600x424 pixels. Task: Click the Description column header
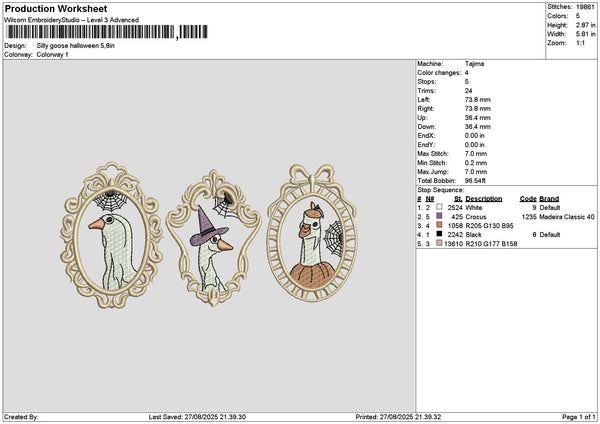(484, 199)
